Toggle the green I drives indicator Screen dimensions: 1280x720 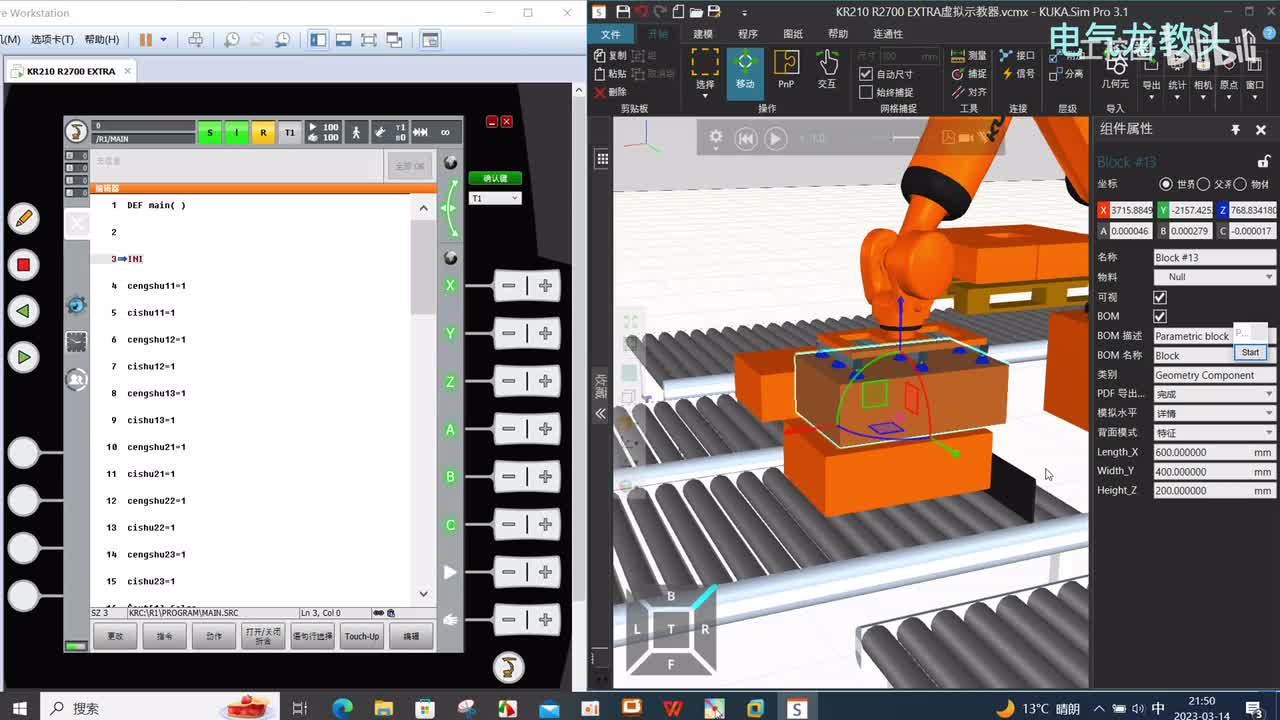[x=236, y=132]
